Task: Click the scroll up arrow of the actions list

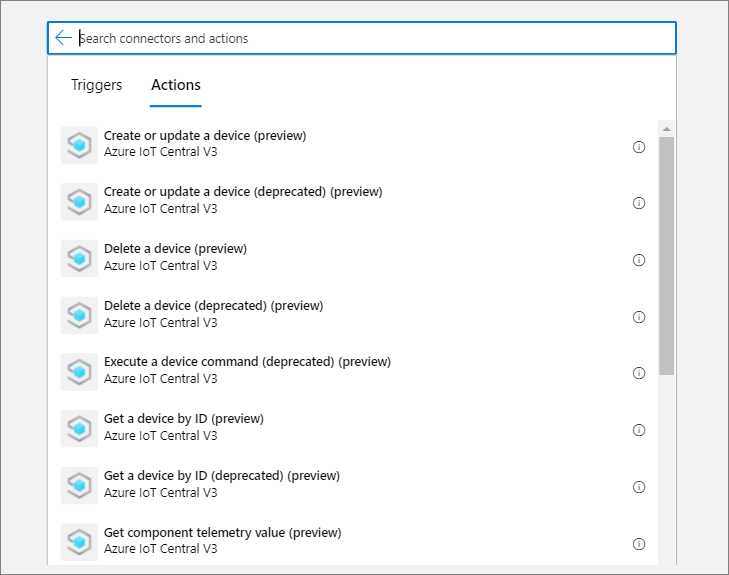Action: 666,128
